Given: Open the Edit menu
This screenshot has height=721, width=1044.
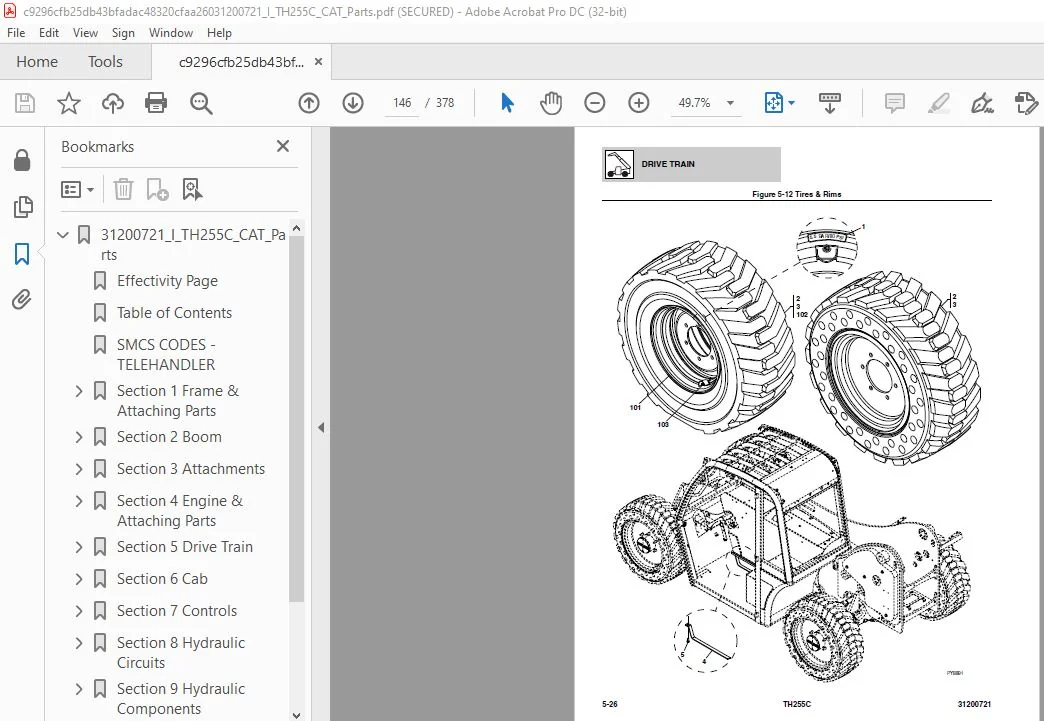Looking at the screenshot, I should click(49, 33).
